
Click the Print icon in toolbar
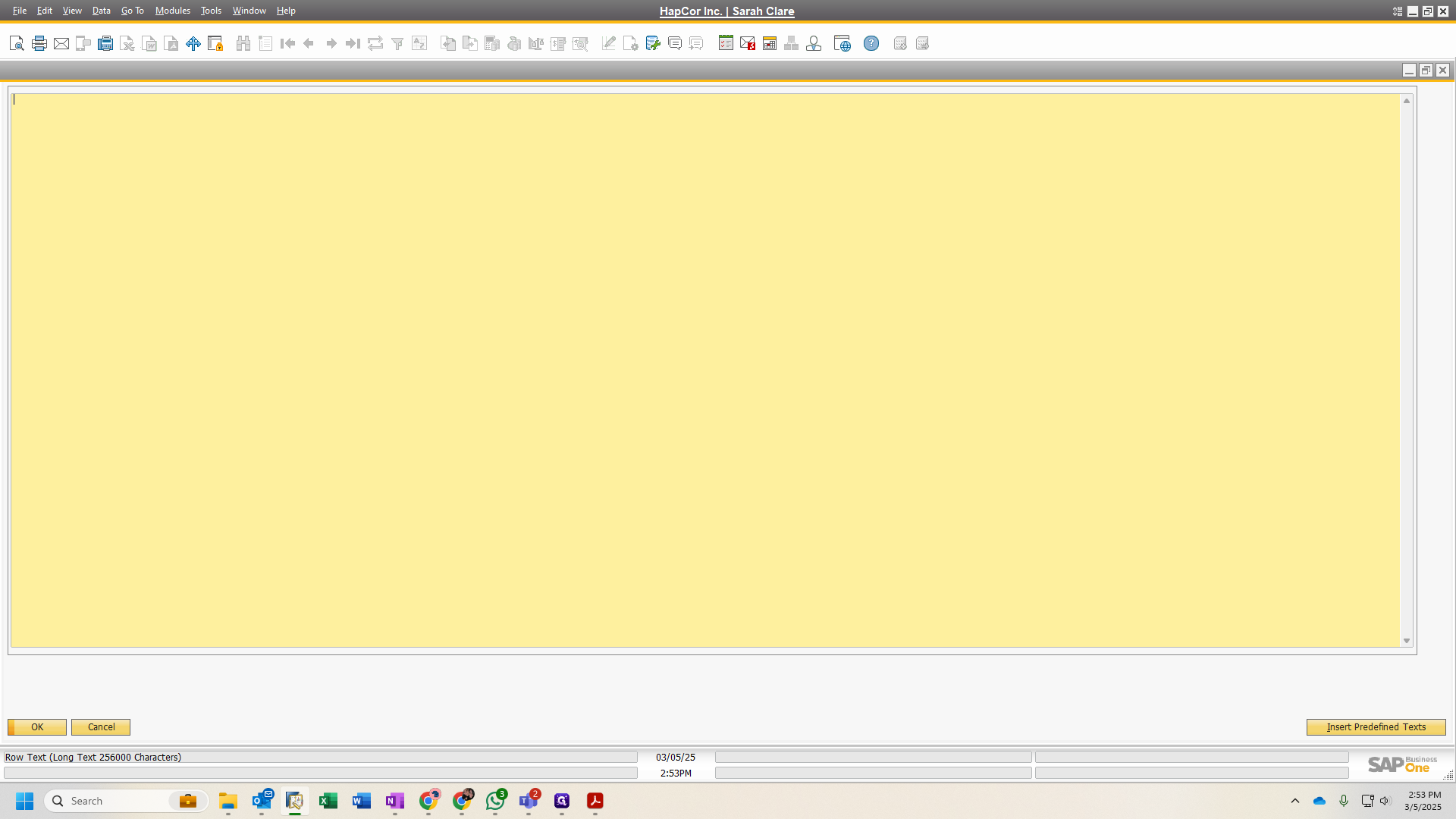[39, 43]
